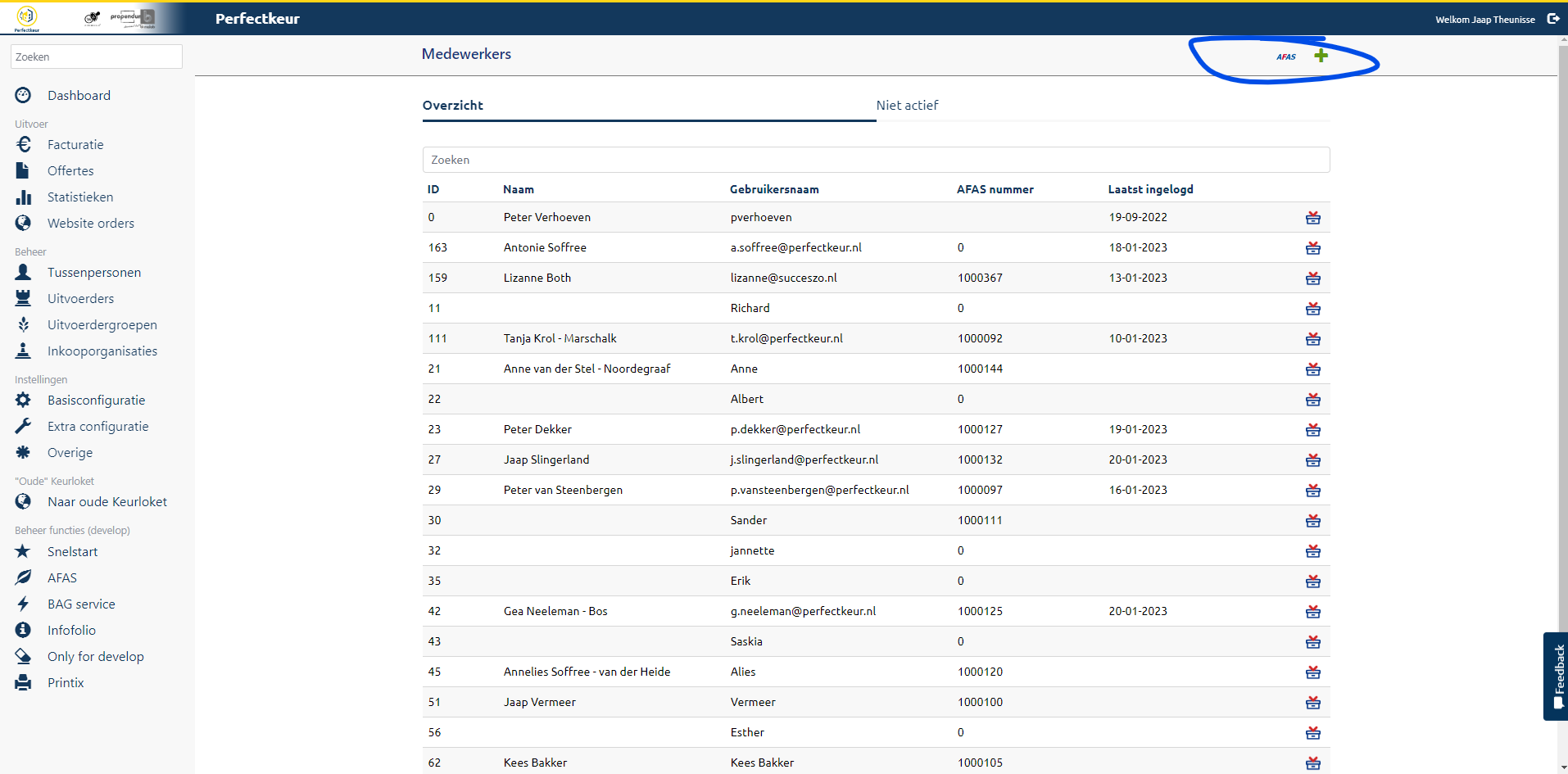
Task: Click the info icon for Infofolio
Action: click(23, 630)
